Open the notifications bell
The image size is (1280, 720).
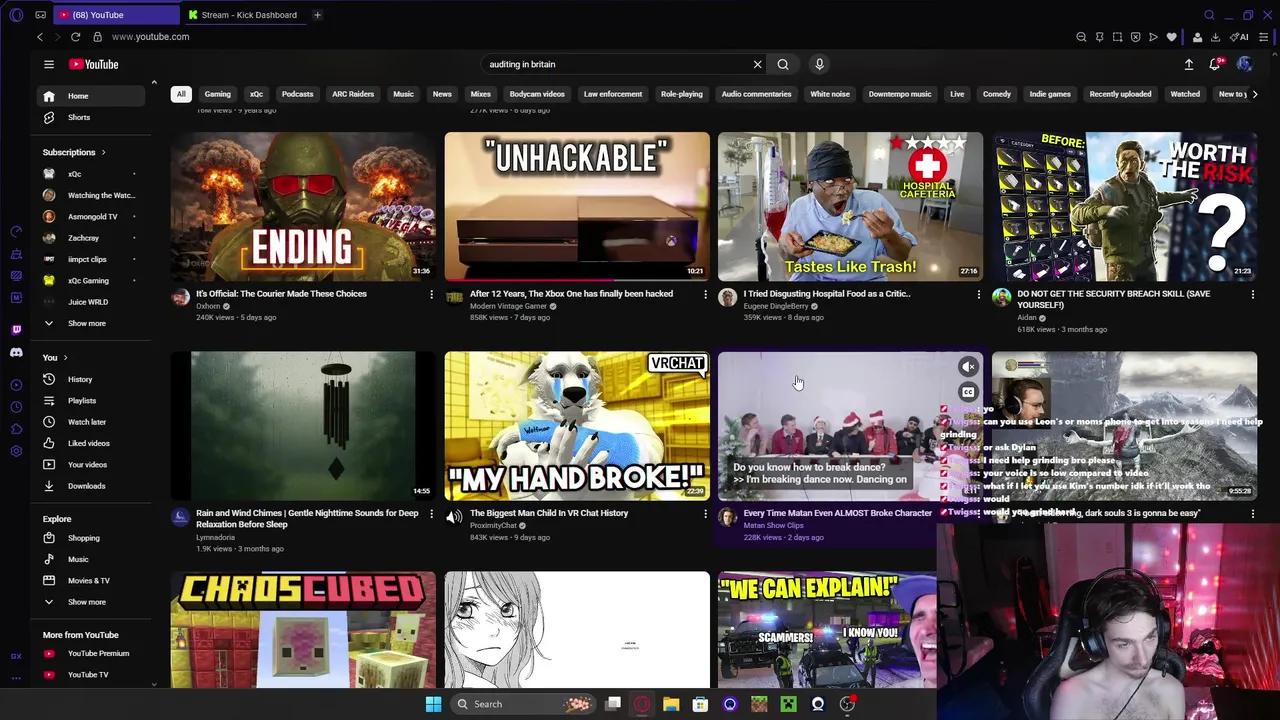coord(1215,64)
